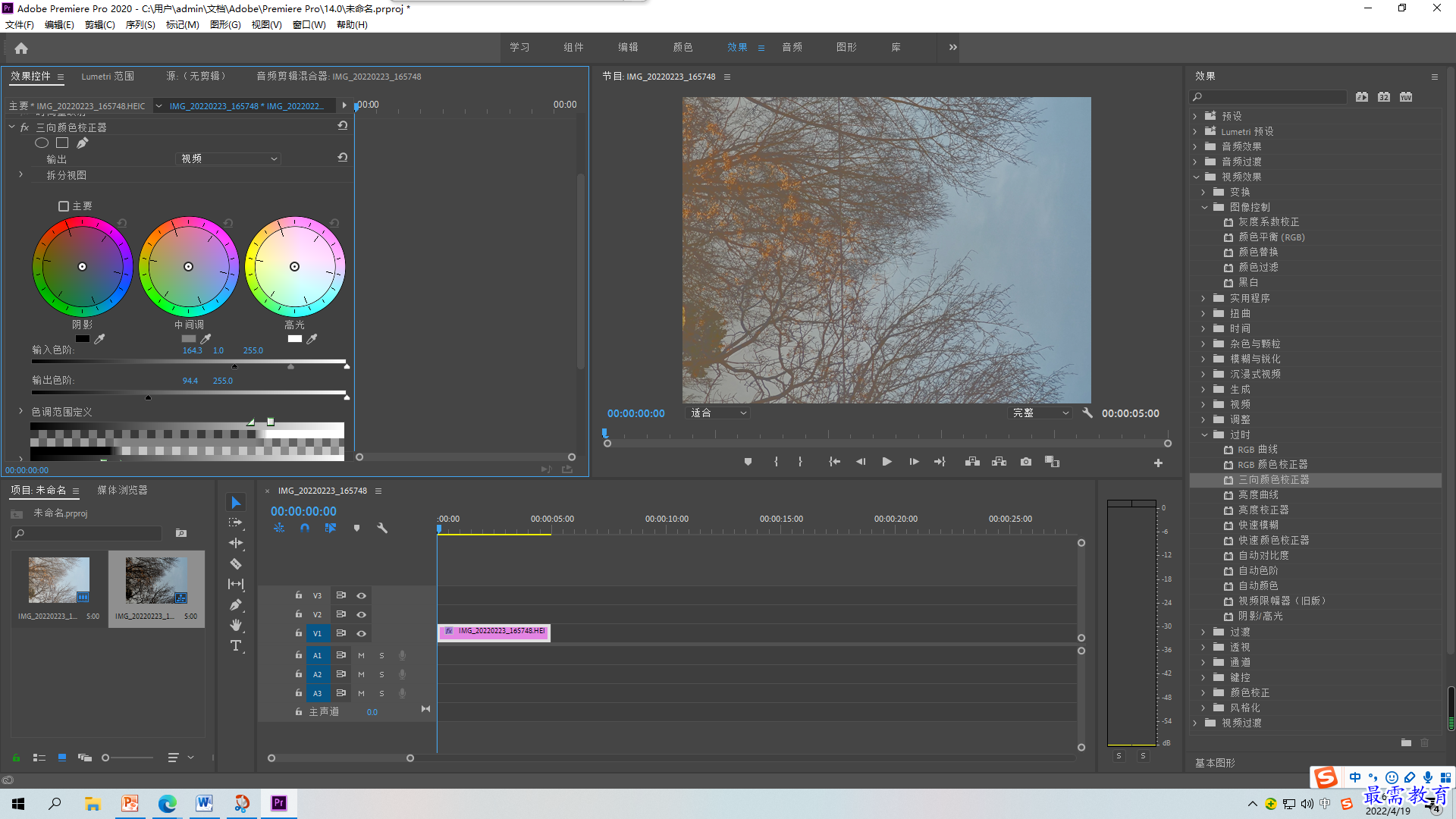Open the 序列(S) menu
The height and width of the screenshot is (819, 1456).
140,25
